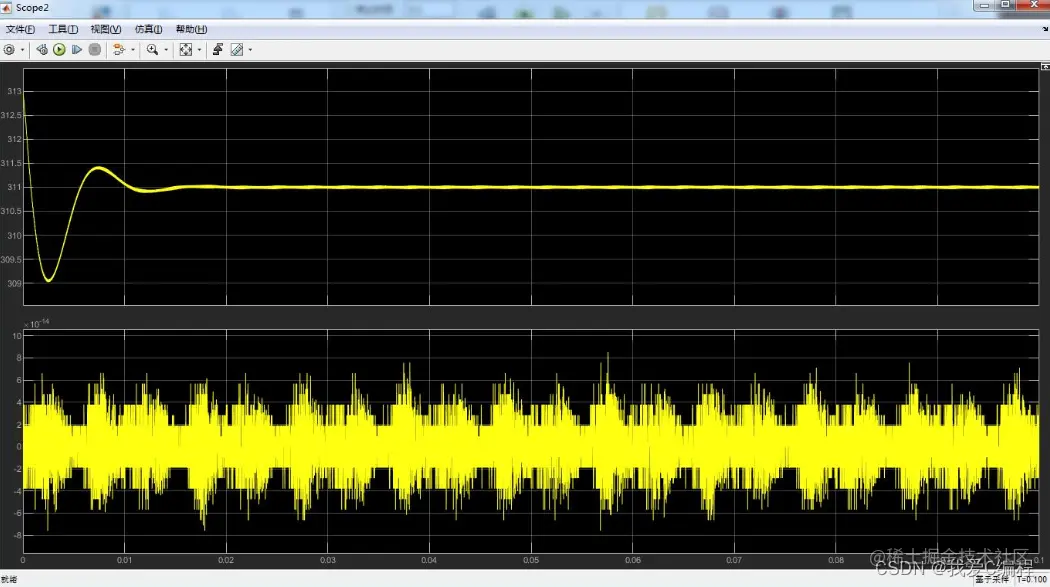Open the scope configuration properties gear
1050x587 pixels.
coord(9,50)
